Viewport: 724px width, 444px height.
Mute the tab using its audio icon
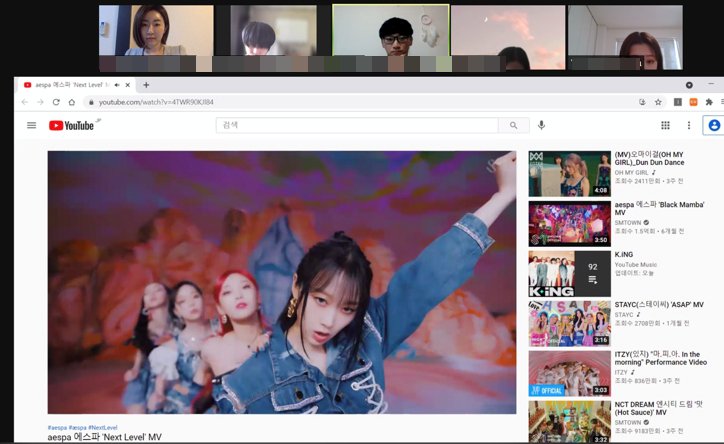[117, 85]
